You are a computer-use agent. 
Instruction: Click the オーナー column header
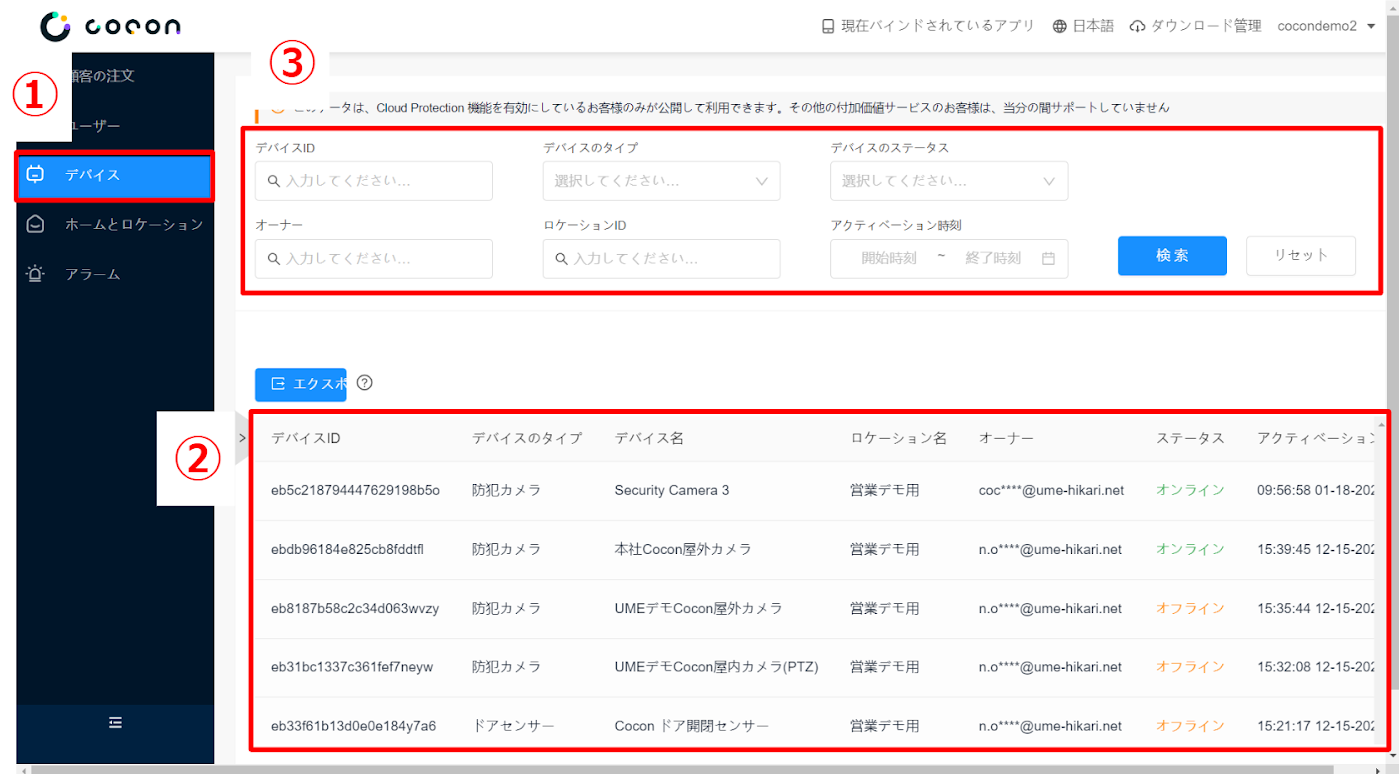(x=1006, y=438)
